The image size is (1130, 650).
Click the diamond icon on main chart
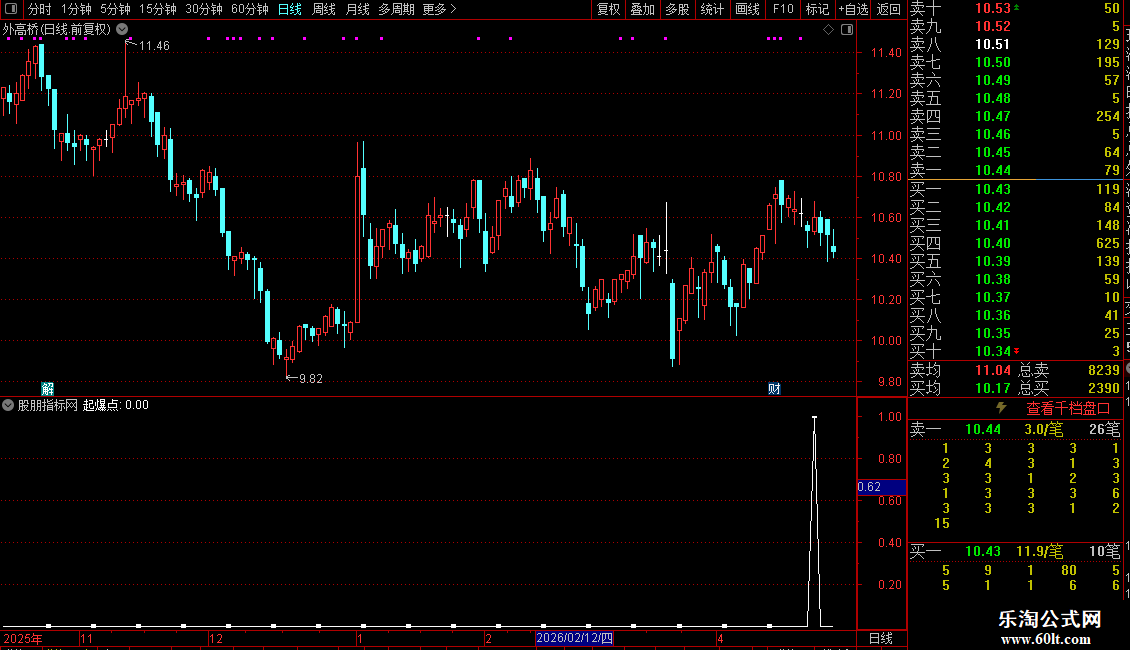[828, 30]
